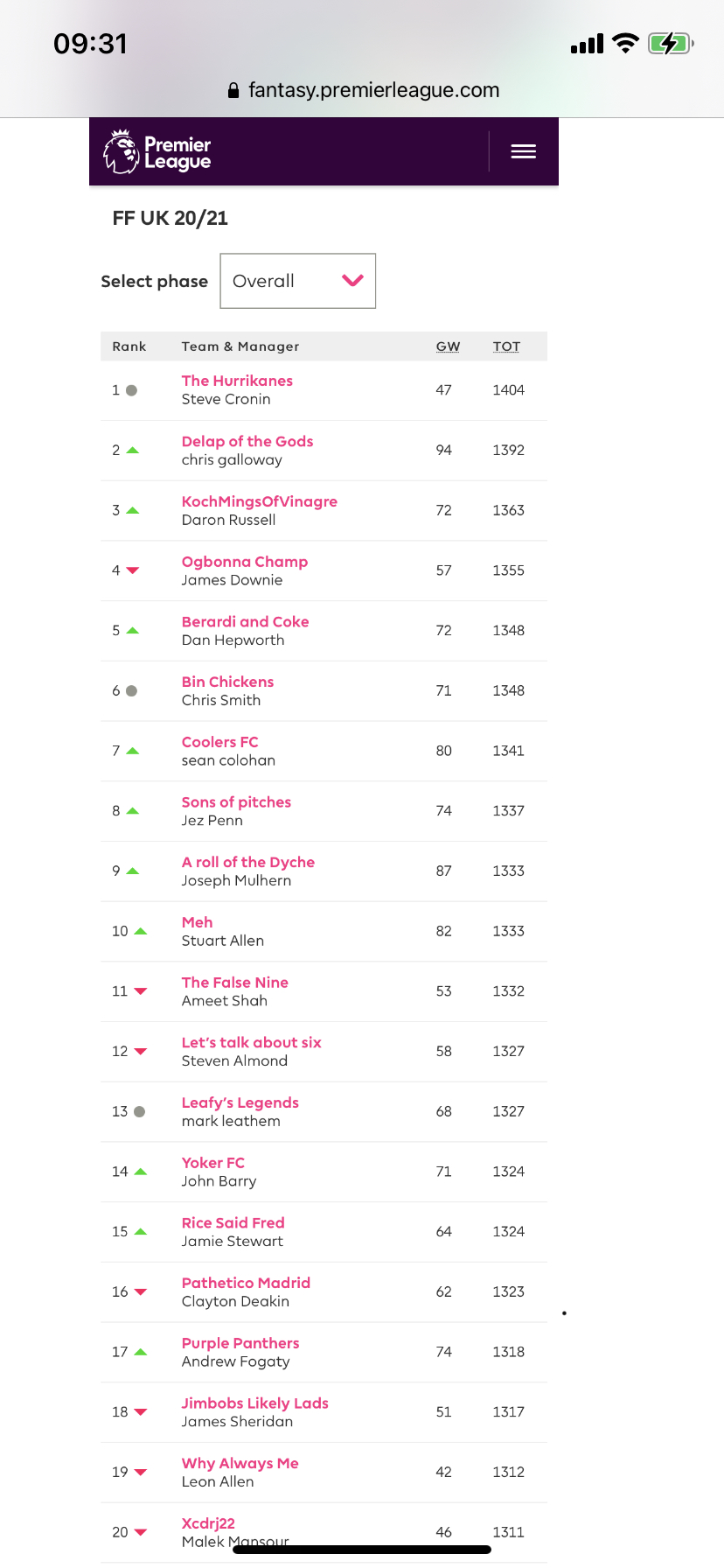Click the Premier League lion logo
Screen dimensions: 724x1568
(122, 151)
